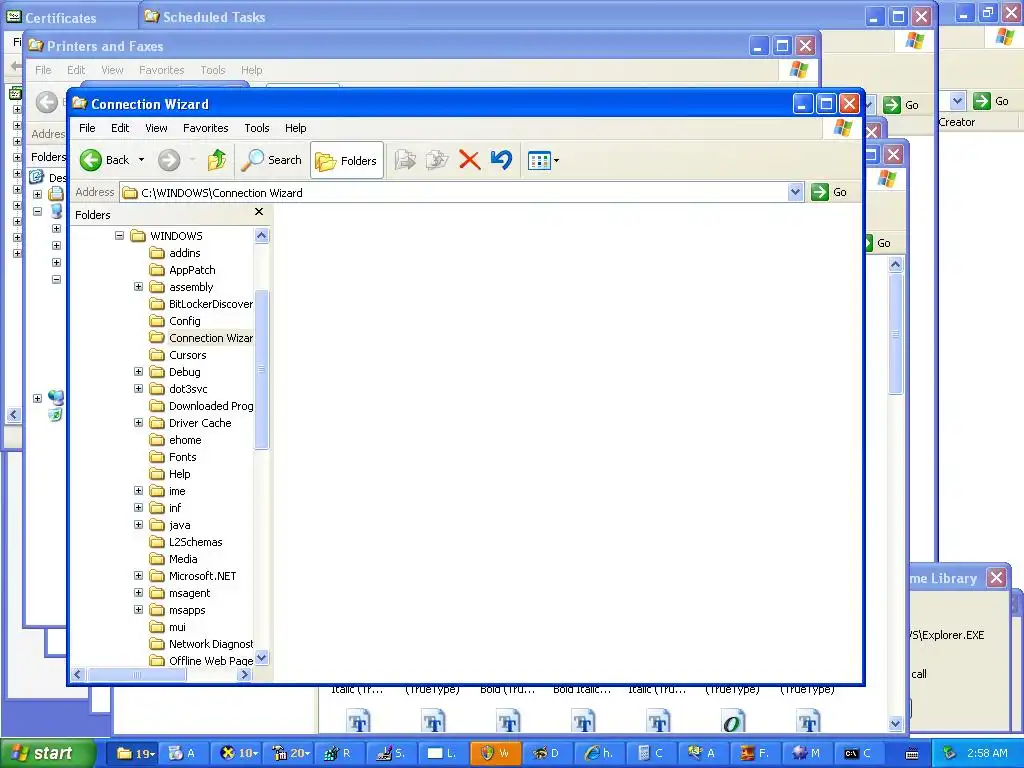Select the Cursors folder in tree
This screenshot has height=768, width=1024.
click(187, 355)
